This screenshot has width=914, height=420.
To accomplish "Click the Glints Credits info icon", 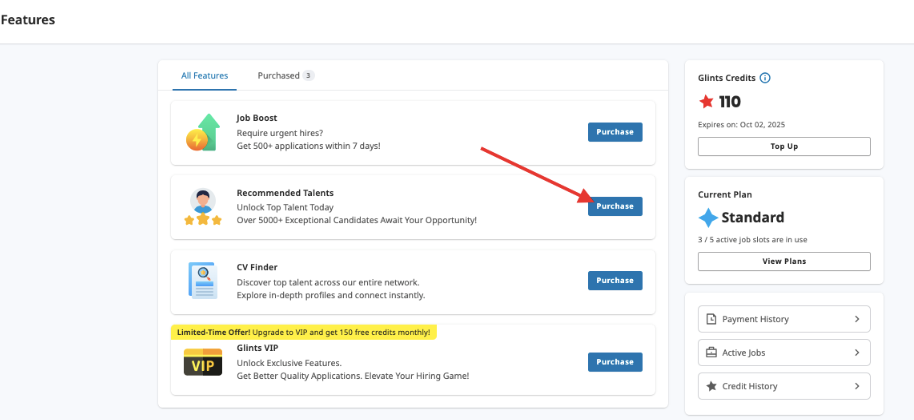I will [x=765, y=78].
